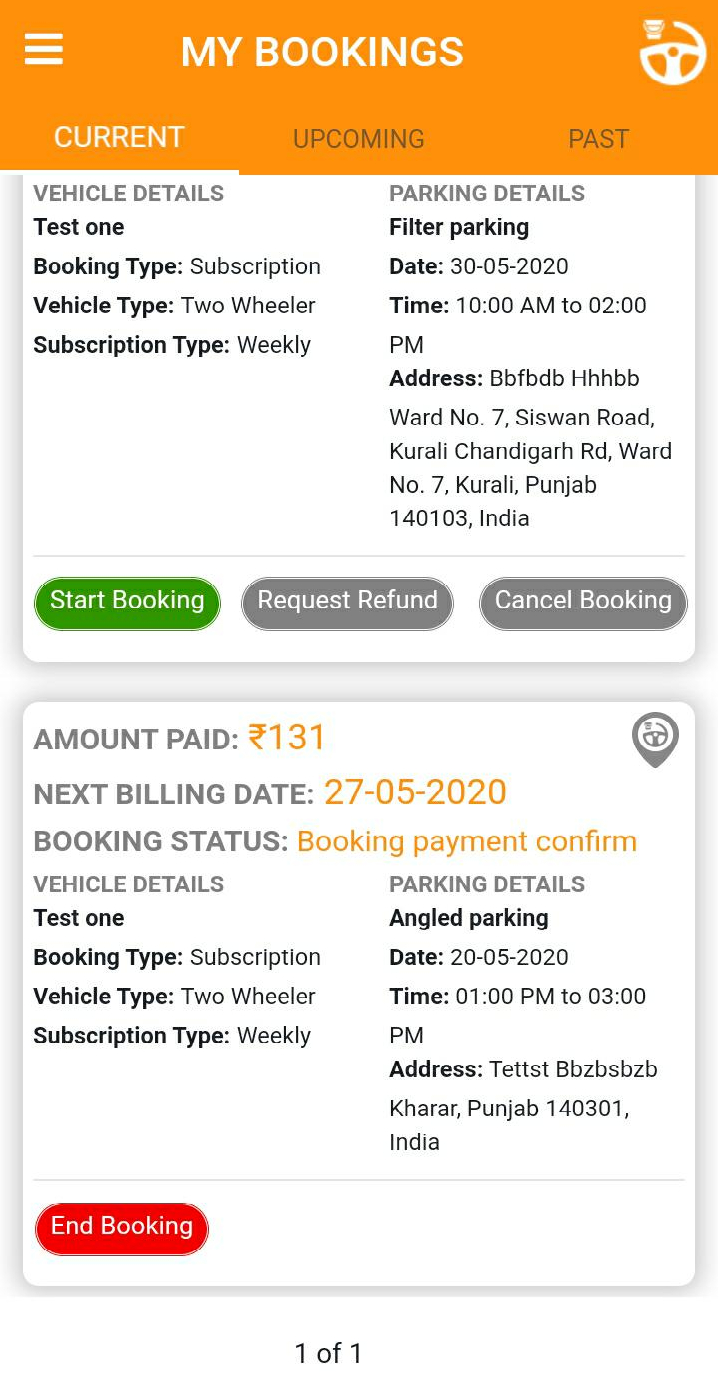Click the "Booking payment confirm" status text
This screenshot has height=1376, width=719.
tap(466, 841)
